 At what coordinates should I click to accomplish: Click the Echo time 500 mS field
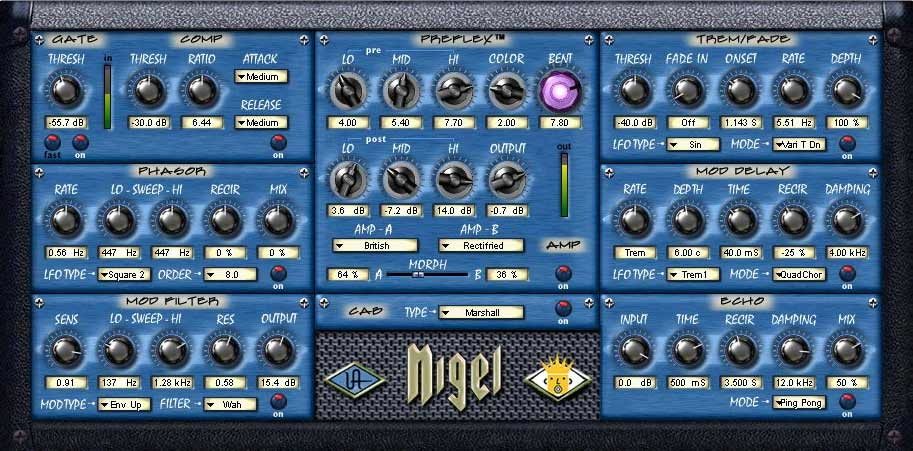[x=688, y=383]
